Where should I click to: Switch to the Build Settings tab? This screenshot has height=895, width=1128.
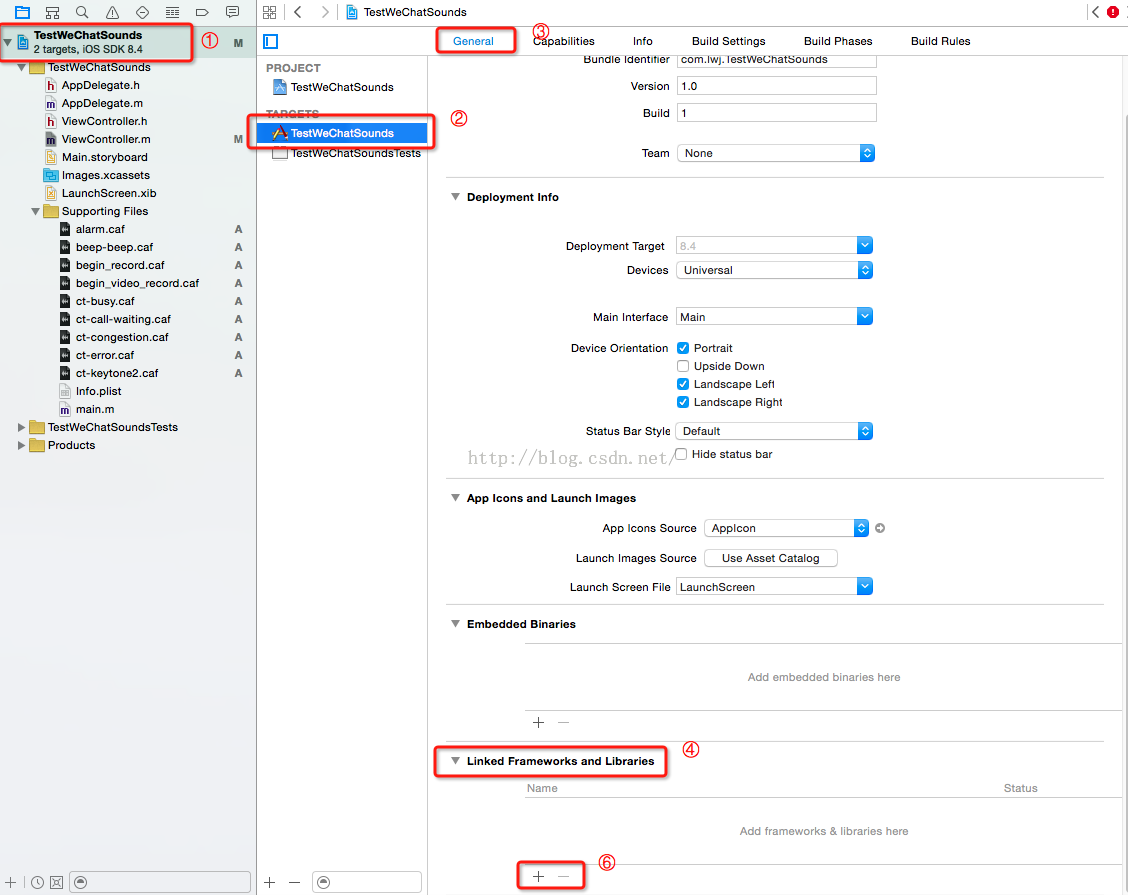coord(728,41)
